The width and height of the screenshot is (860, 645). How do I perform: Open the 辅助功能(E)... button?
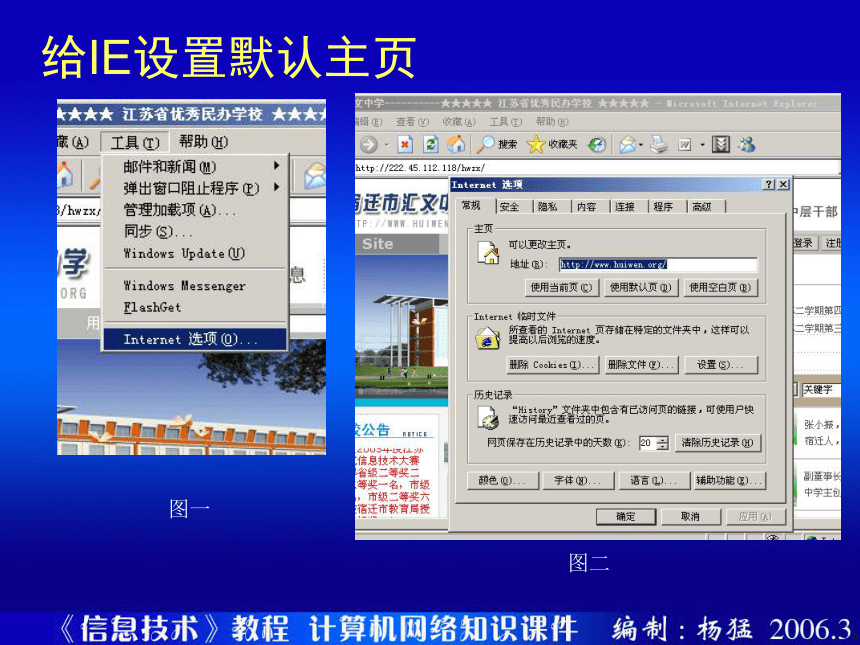(x=729, y=481)
